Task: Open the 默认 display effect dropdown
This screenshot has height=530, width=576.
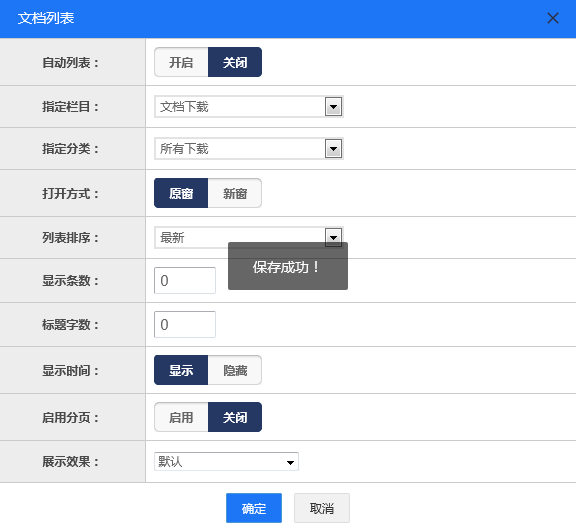Action: coord(226,462)
